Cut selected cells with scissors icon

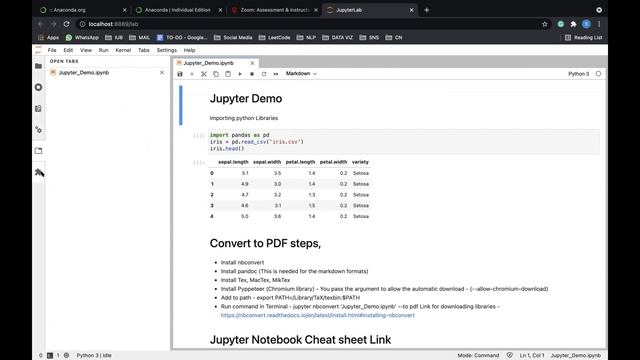(x=204, y=74)
